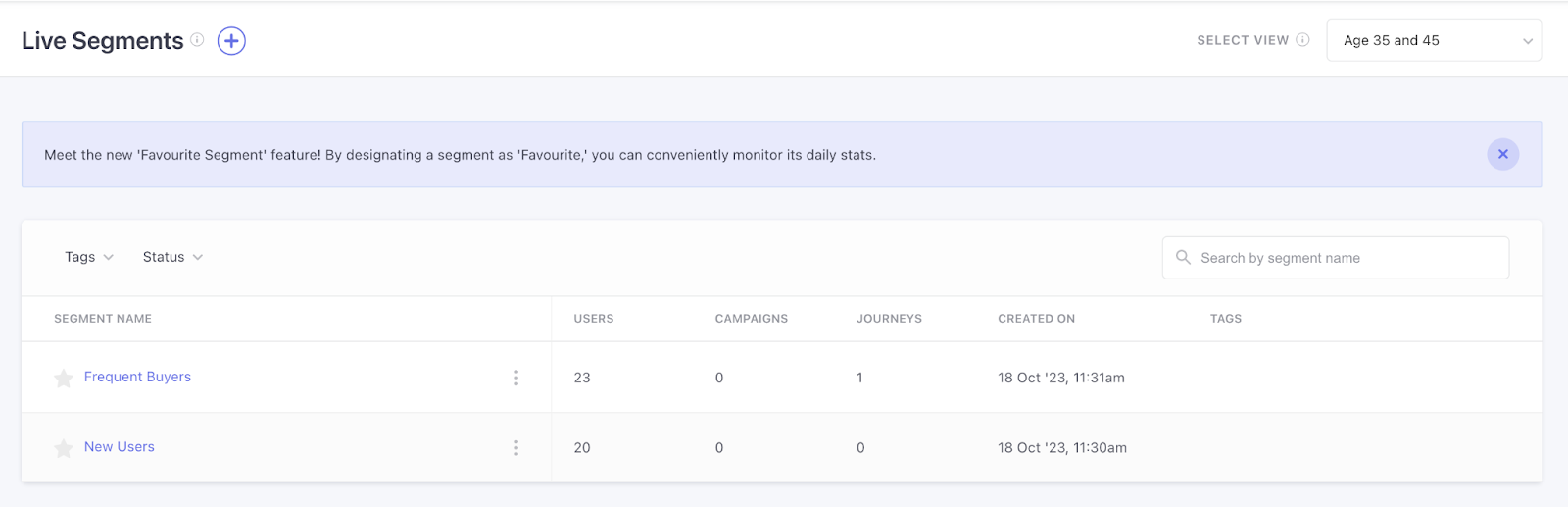The height and width of the screenshot is (507, 1568).
Task: Mark Frequent Buyers as favourite
Action: 64,379
